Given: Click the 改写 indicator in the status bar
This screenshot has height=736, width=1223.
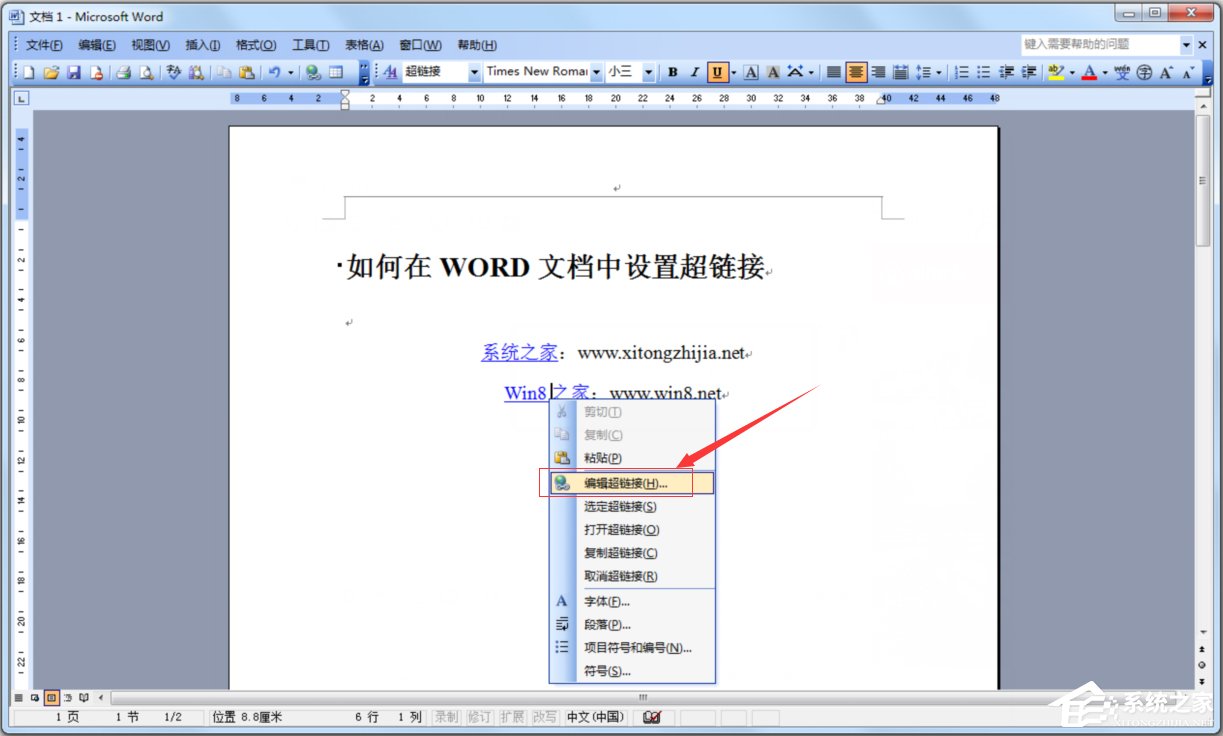Looking at the screenshot, I should (546, 717).
